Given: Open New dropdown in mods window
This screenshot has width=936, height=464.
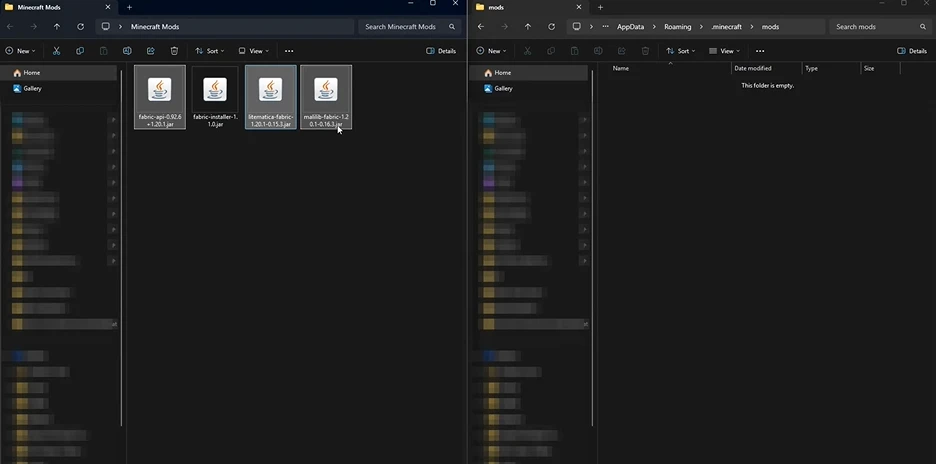Looking at the screenshot, I should coord(491,50).
